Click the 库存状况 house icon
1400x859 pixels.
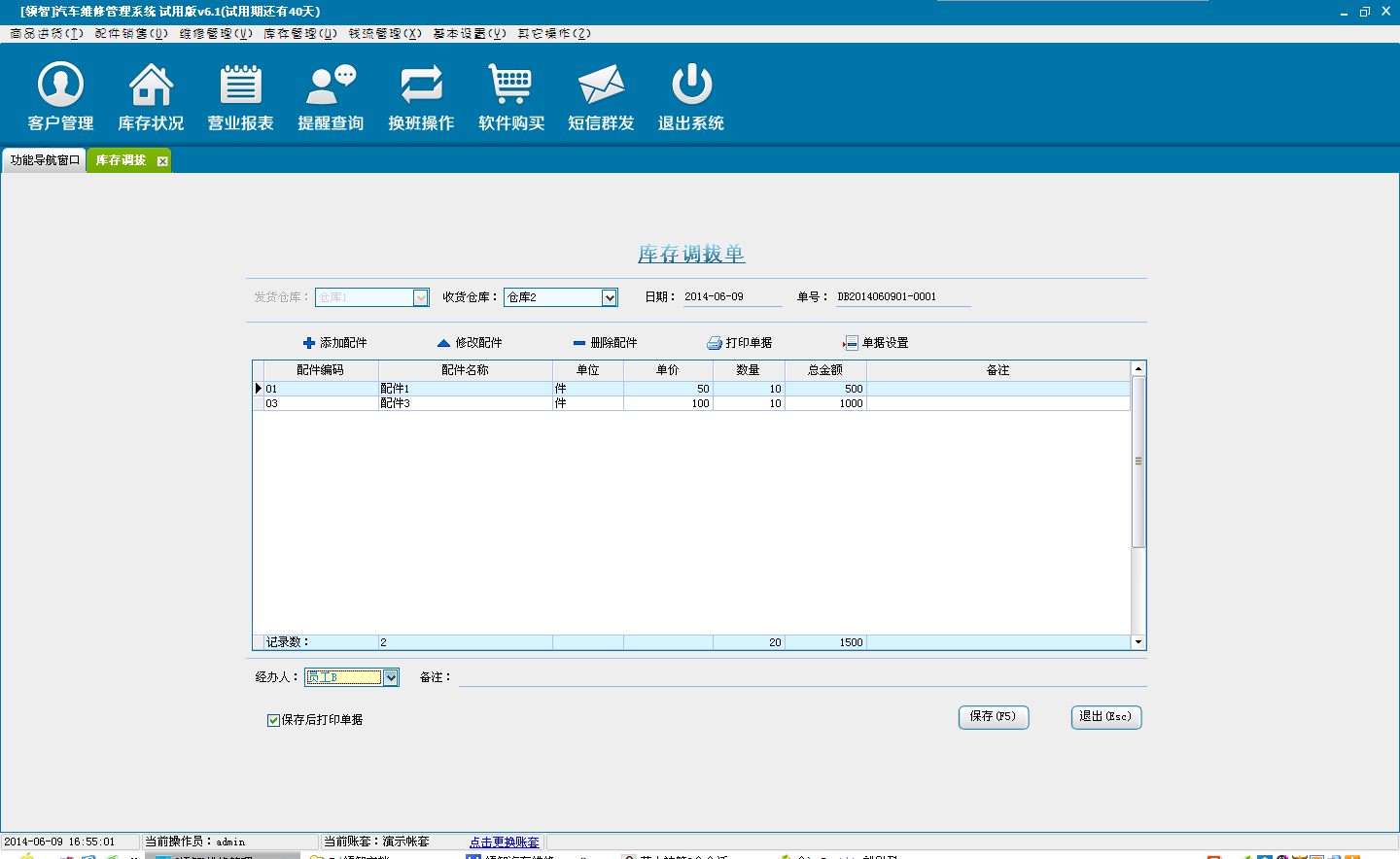151,86
